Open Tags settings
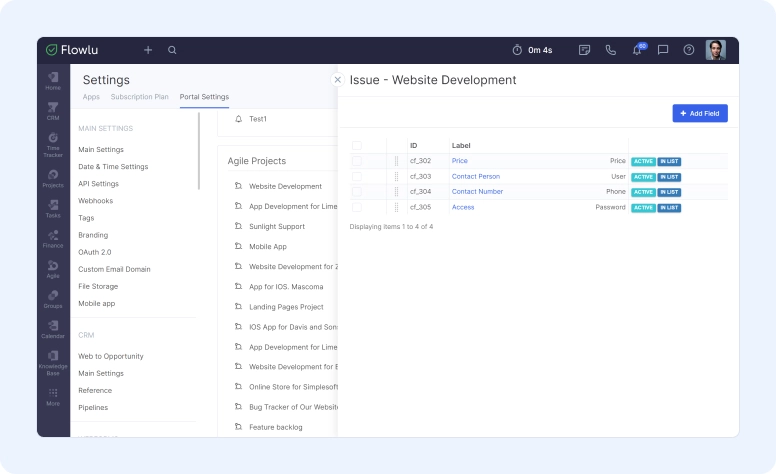 click(86, 218)
